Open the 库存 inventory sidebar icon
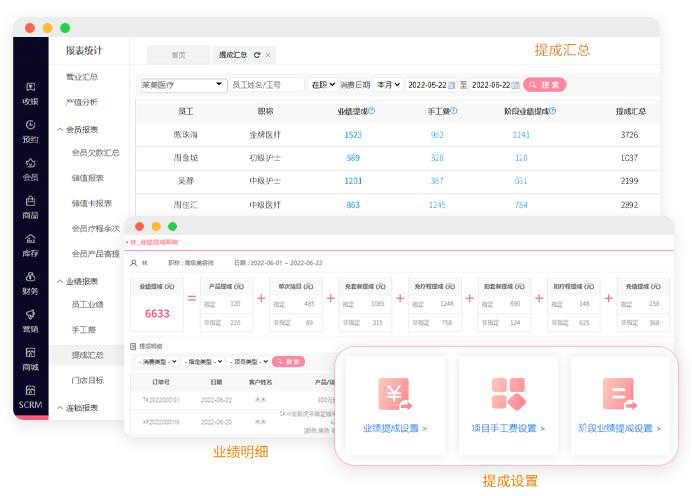692x496 pixels. coord(30,245)
